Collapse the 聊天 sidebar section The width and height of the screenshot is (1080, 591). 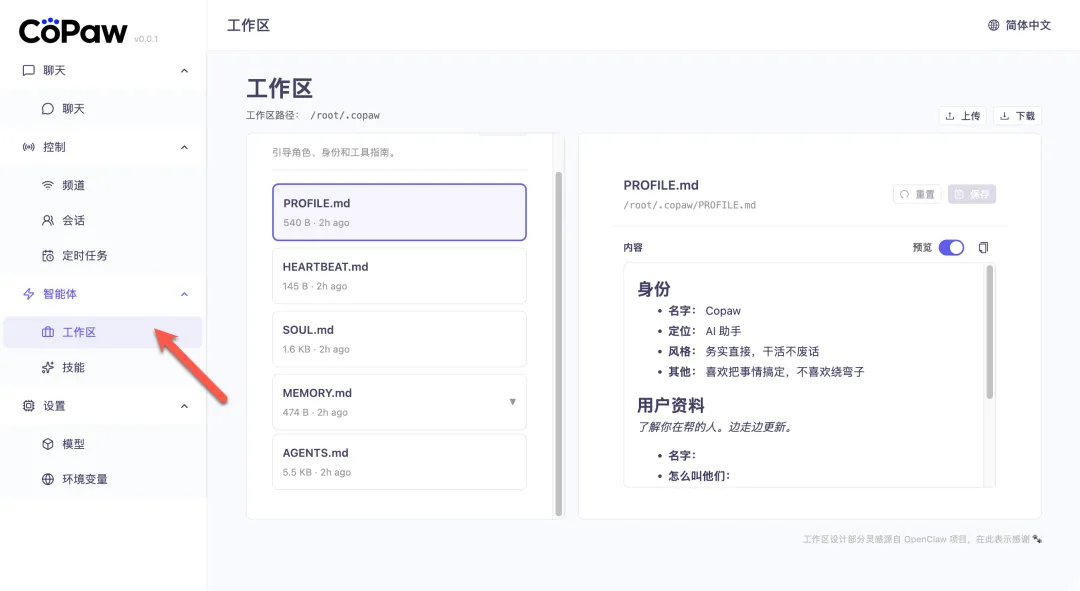[184, 71]
